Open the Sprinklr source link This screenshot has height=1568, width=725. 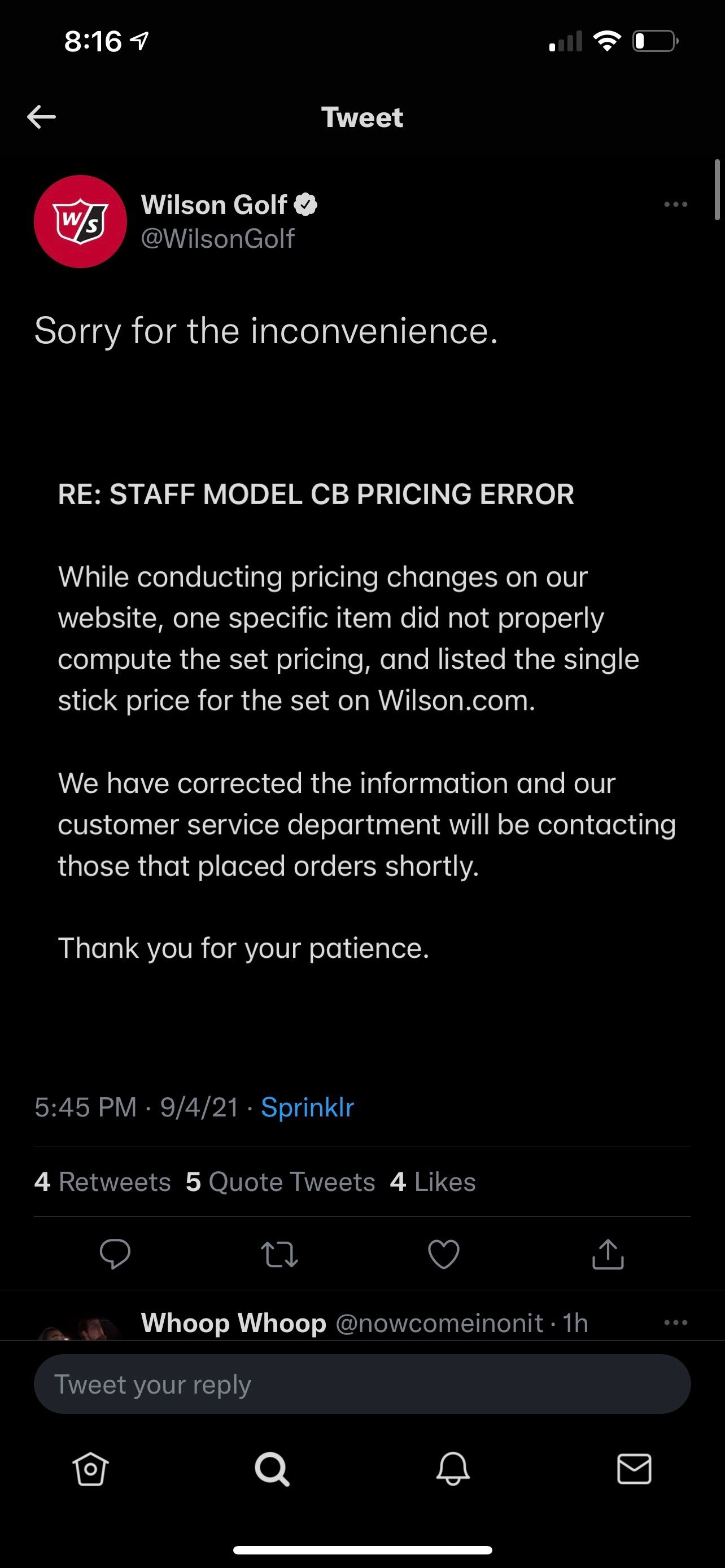(307, 1107)
